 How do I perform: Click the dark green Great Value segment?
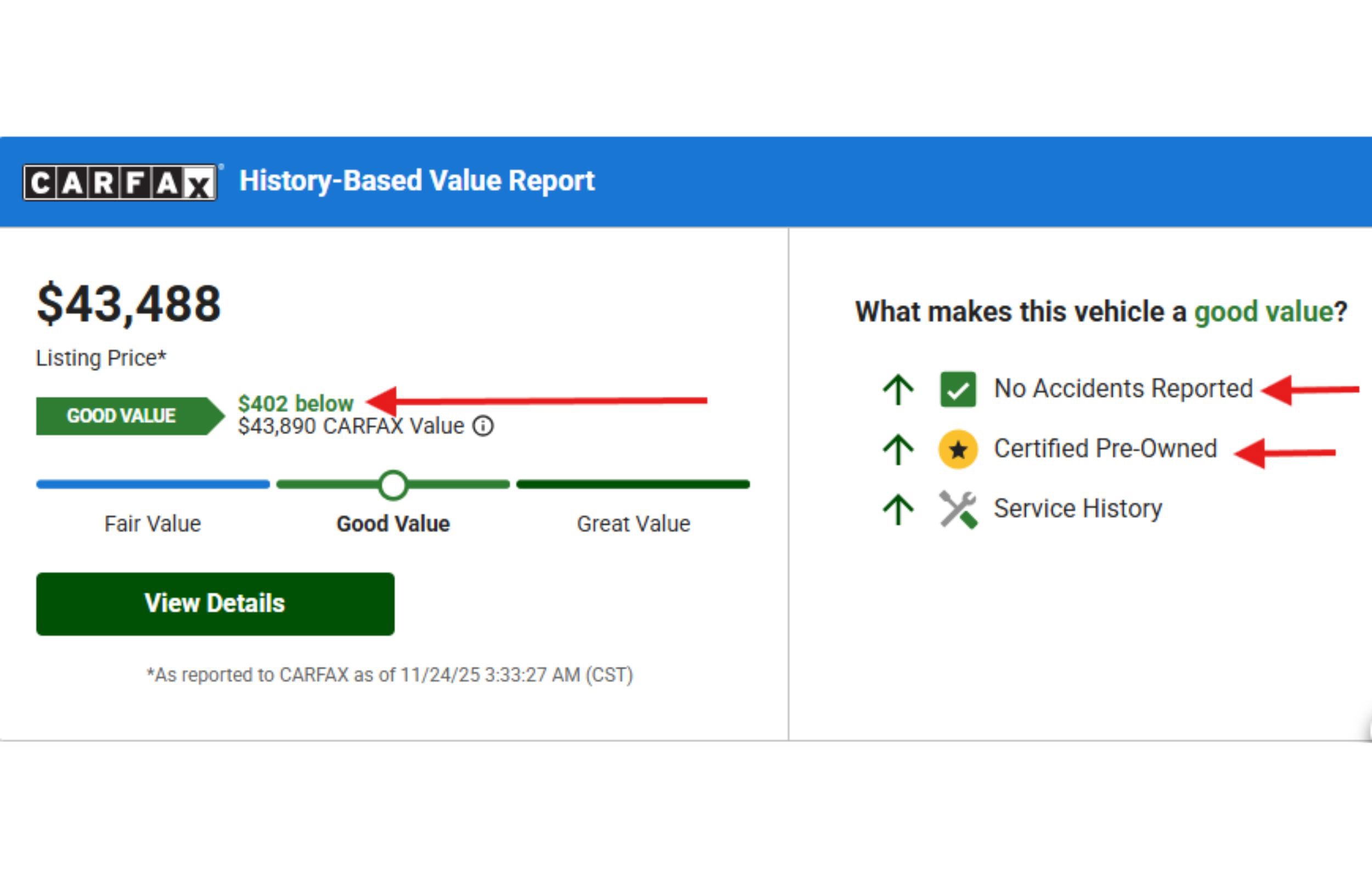tap(633, 485)
